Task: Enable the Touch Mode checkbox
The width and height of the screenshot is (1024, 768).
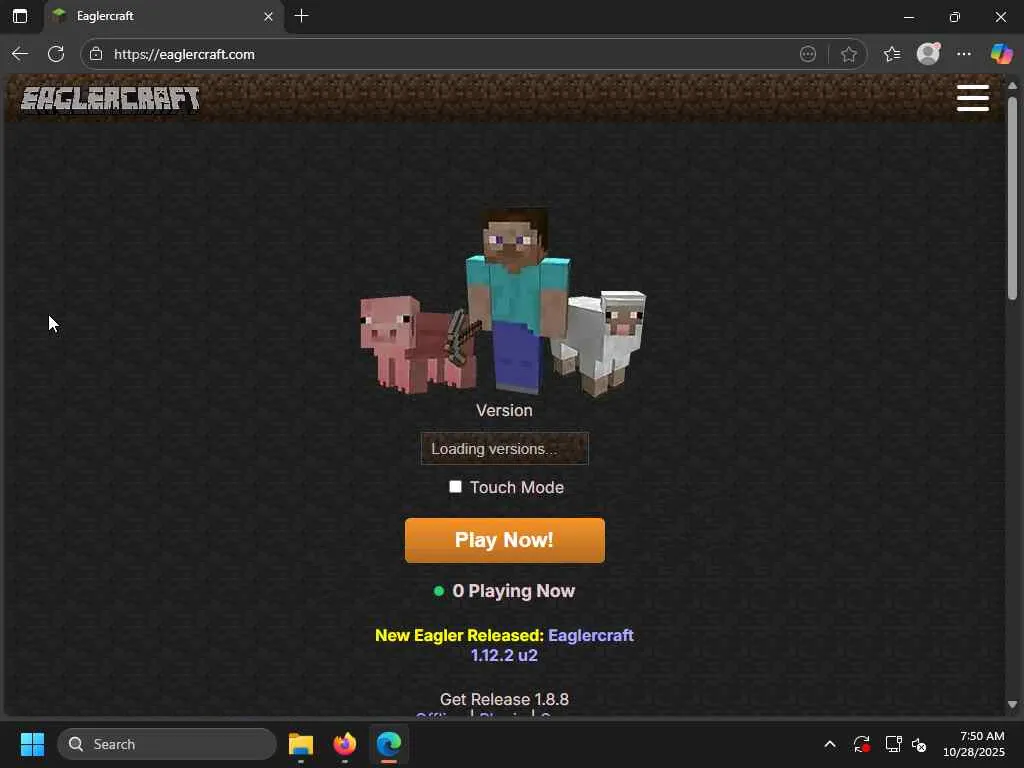Action: (x=455, y=487)
